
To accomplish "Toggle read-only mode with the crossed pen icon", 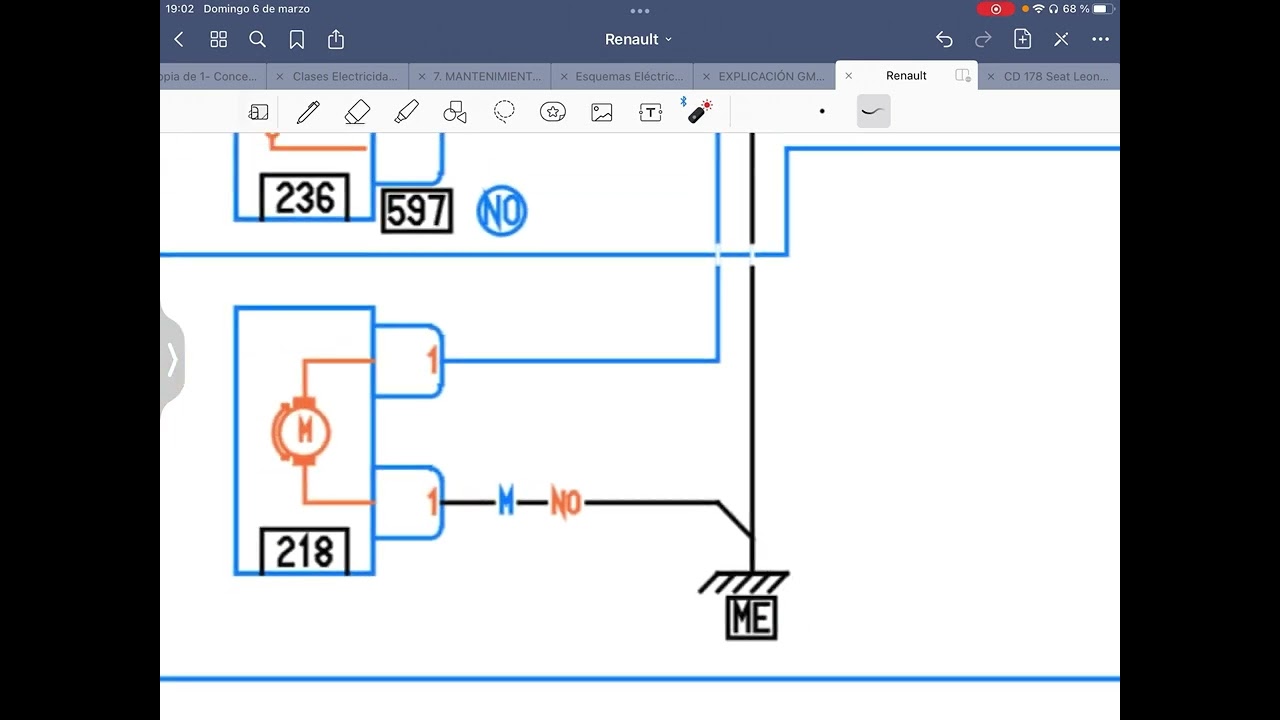I will [1061, 39].
